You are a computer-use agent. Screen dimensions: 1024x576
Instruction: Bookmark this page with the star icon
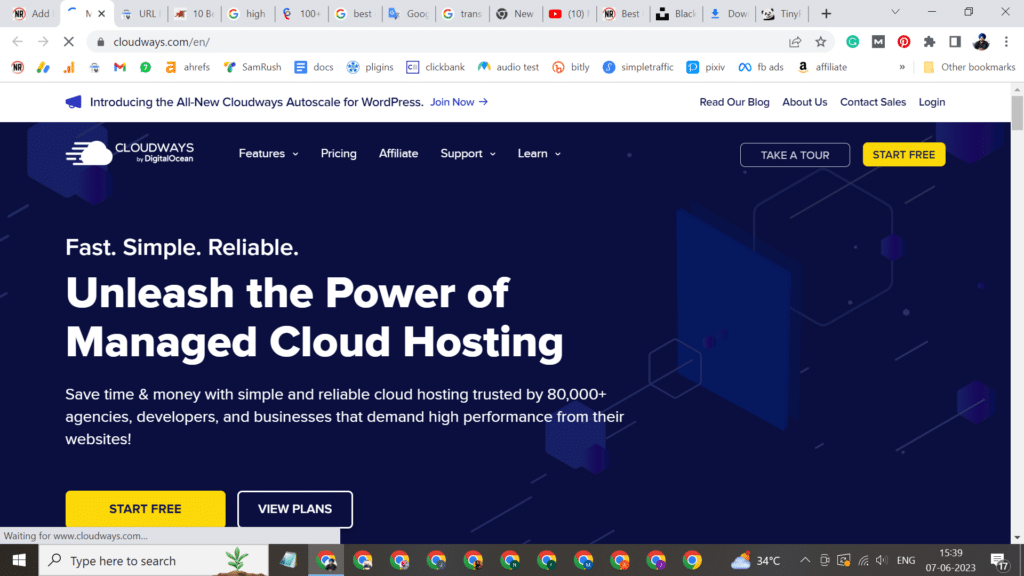821,42
